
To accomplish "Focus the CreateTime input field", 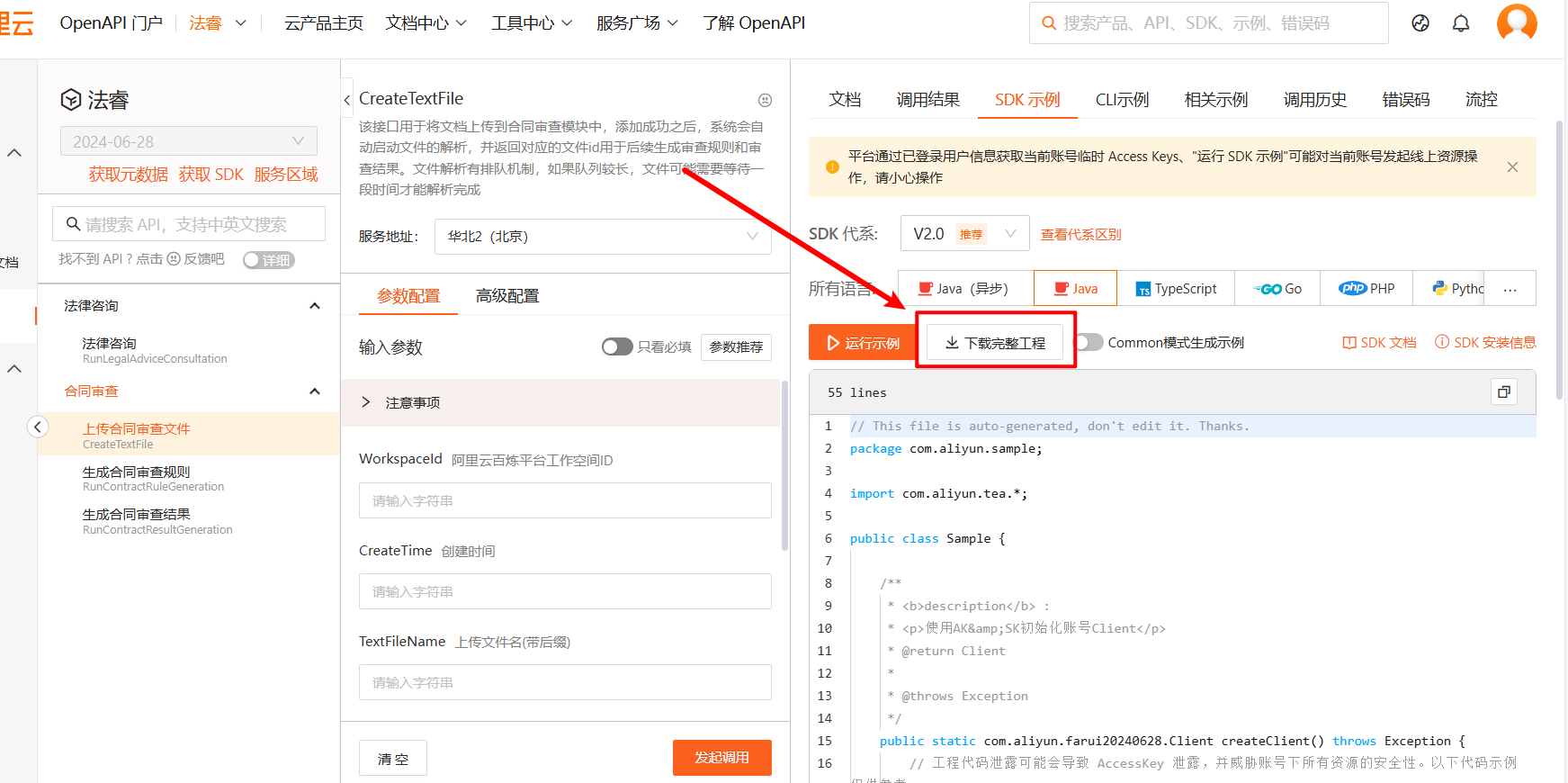I will coord(565,591).
